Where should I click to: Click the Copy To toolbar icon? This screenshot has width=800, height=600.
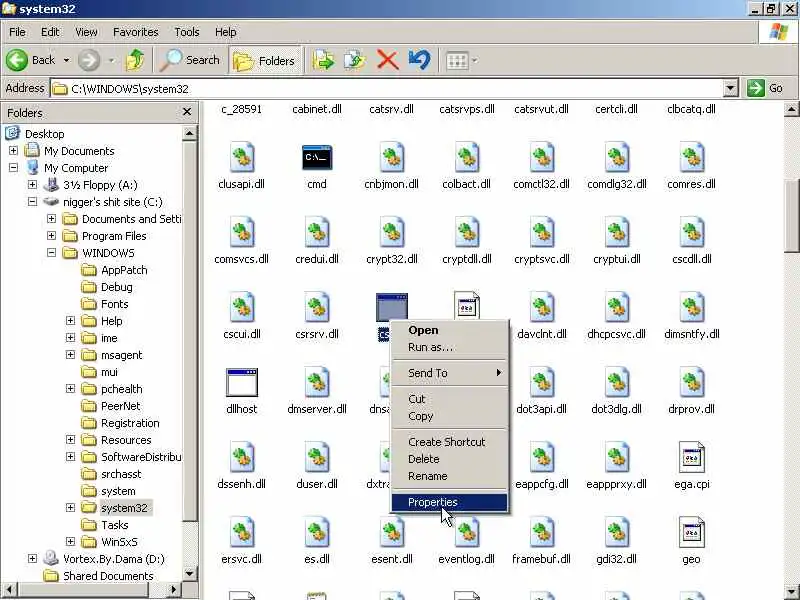355,60
